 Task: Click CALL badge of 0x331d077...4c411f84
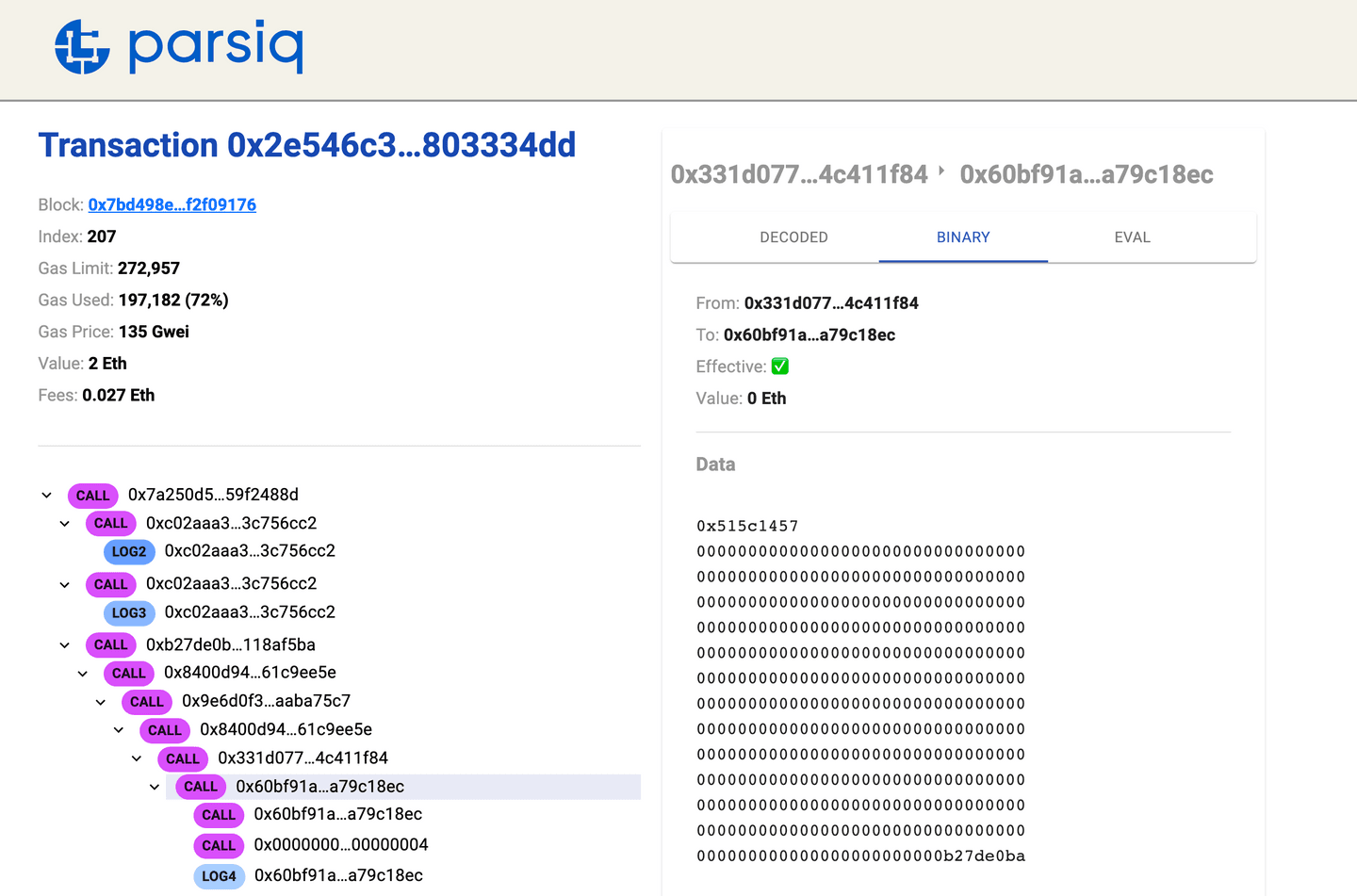click(x=183, y=758)
